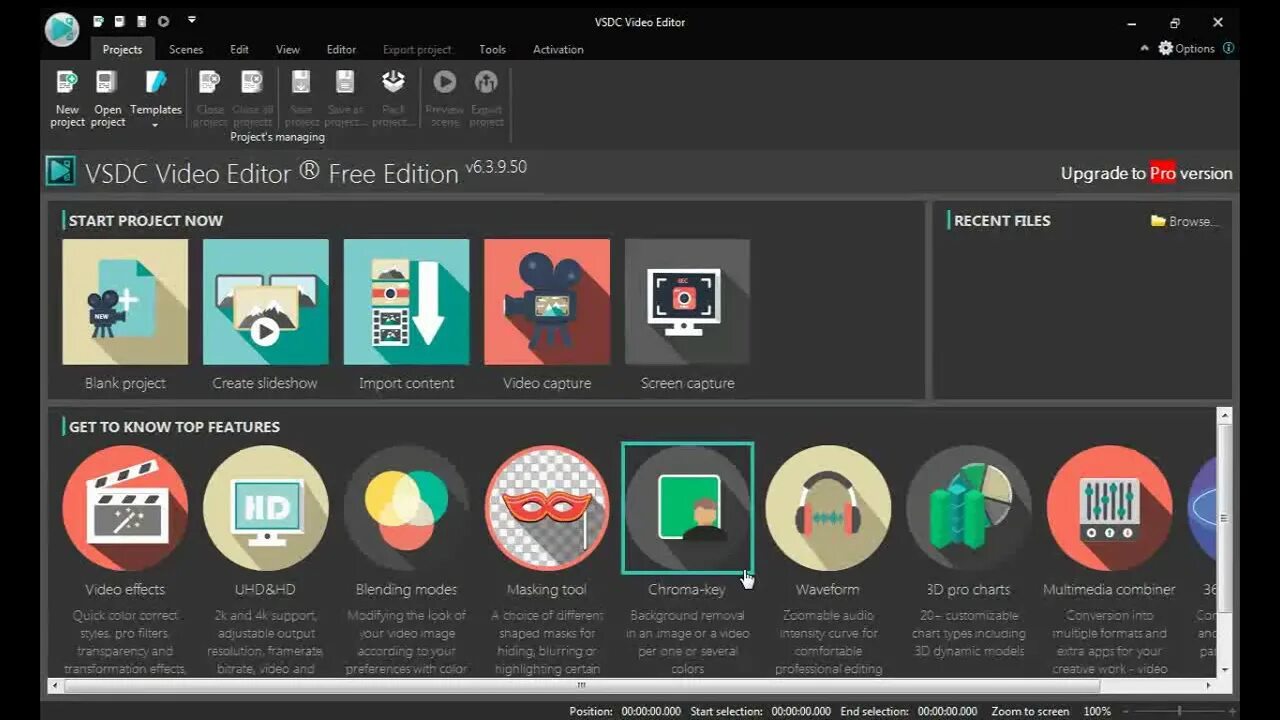Click the Start selection timecode value

click(801, 711)
